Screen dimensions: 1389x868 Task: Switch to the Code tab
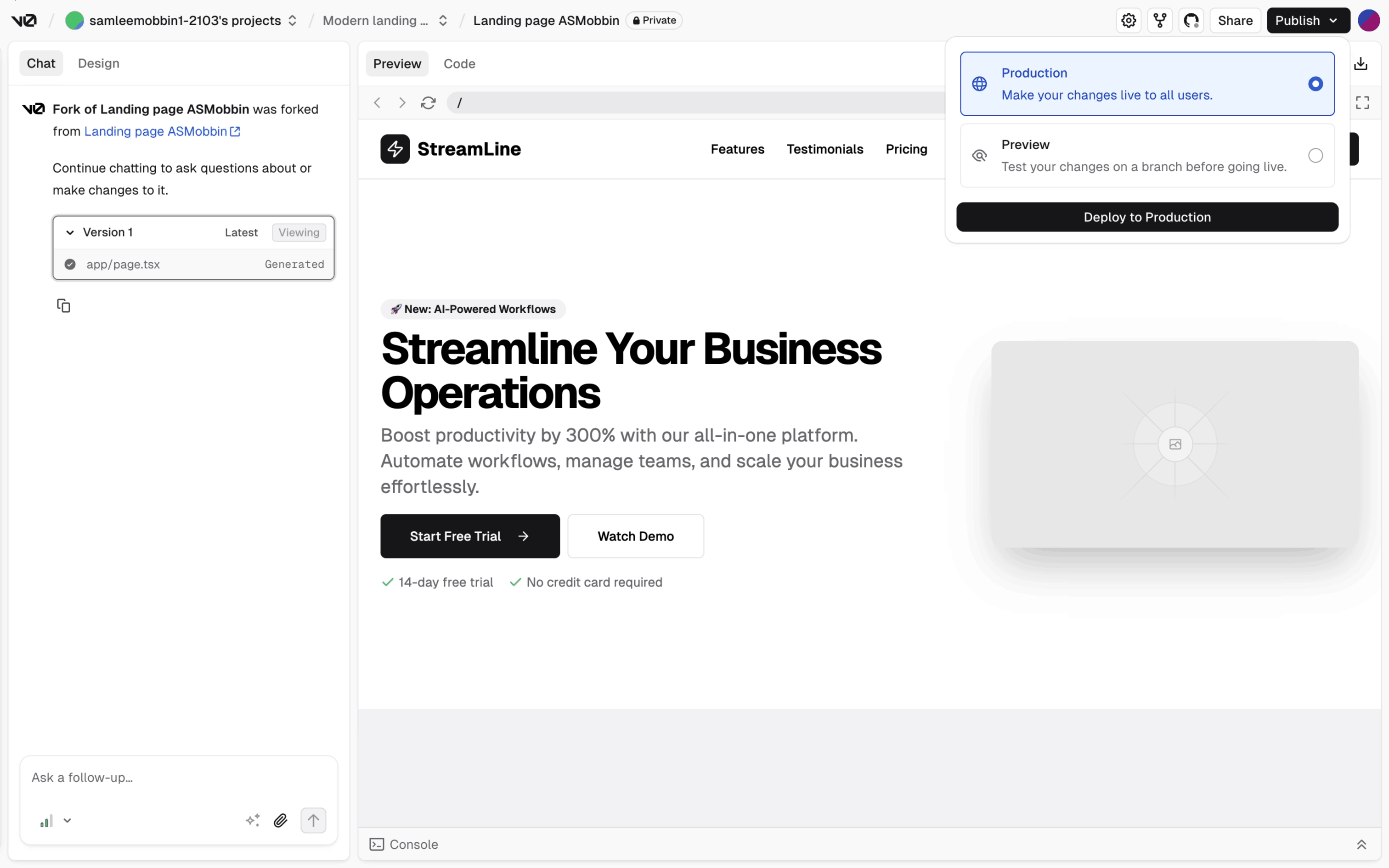point(459,64)
